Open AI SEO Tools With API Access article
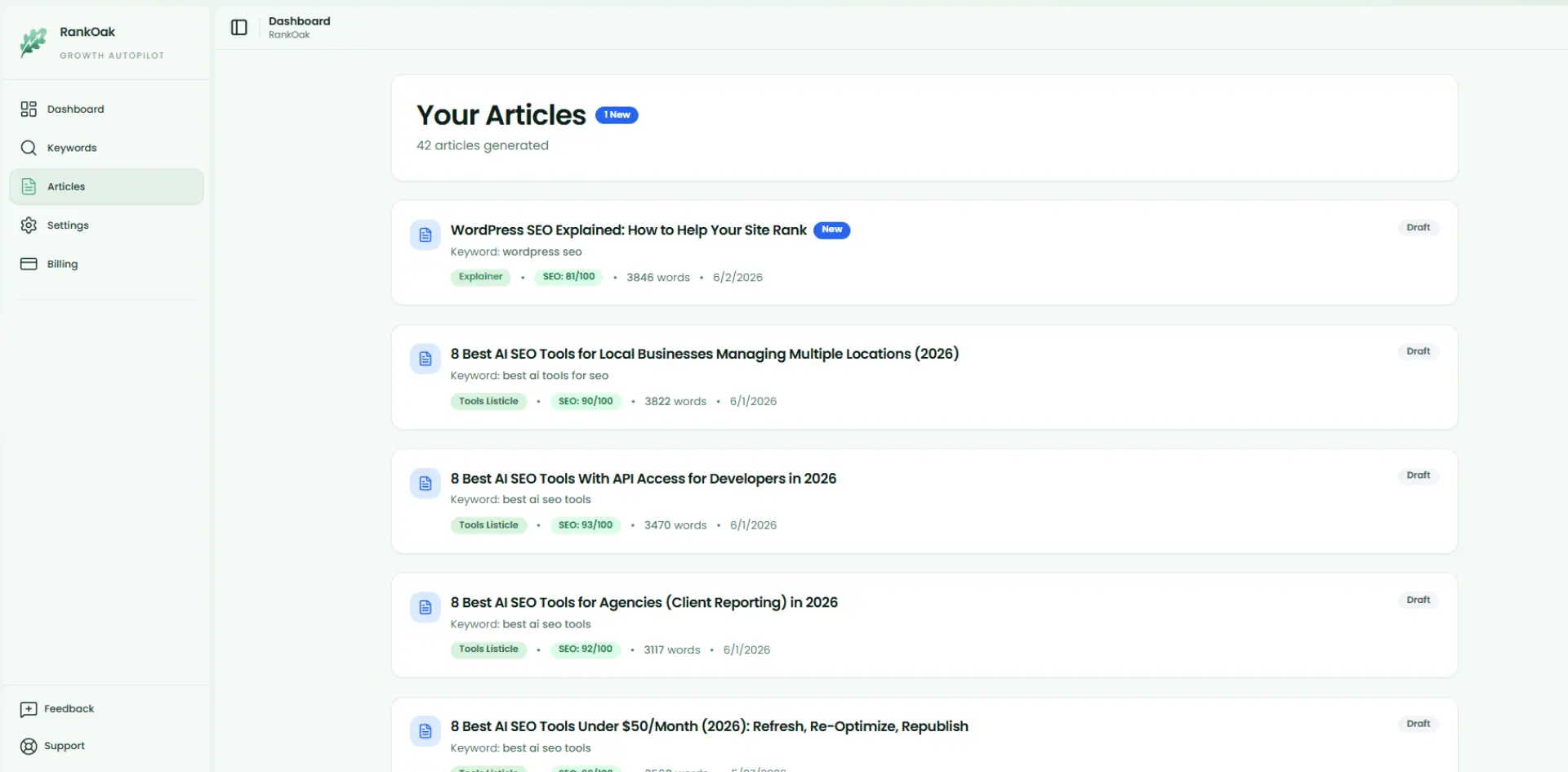Viewport: 1568px width, 772px height. click(x=644, y=479)
